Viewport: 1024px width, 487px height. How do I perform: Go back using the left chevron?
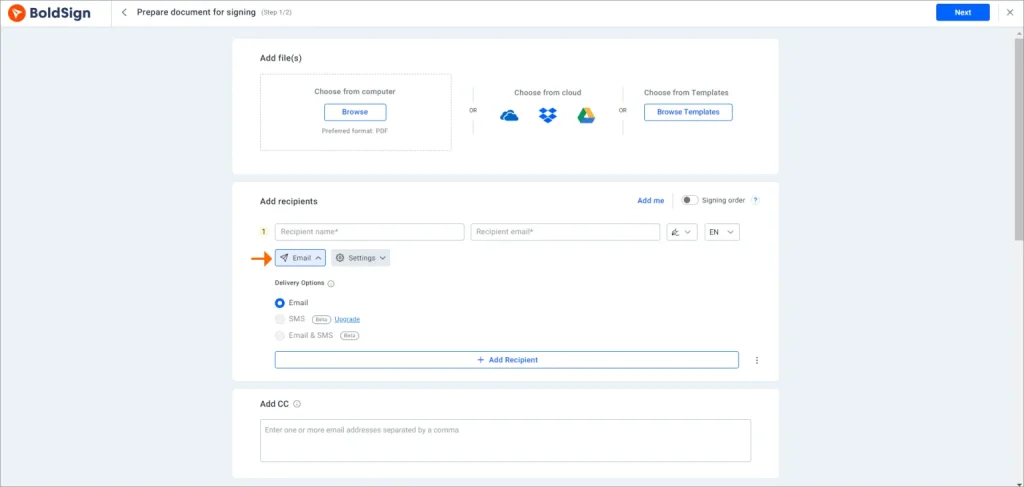(x=124, y=12)
